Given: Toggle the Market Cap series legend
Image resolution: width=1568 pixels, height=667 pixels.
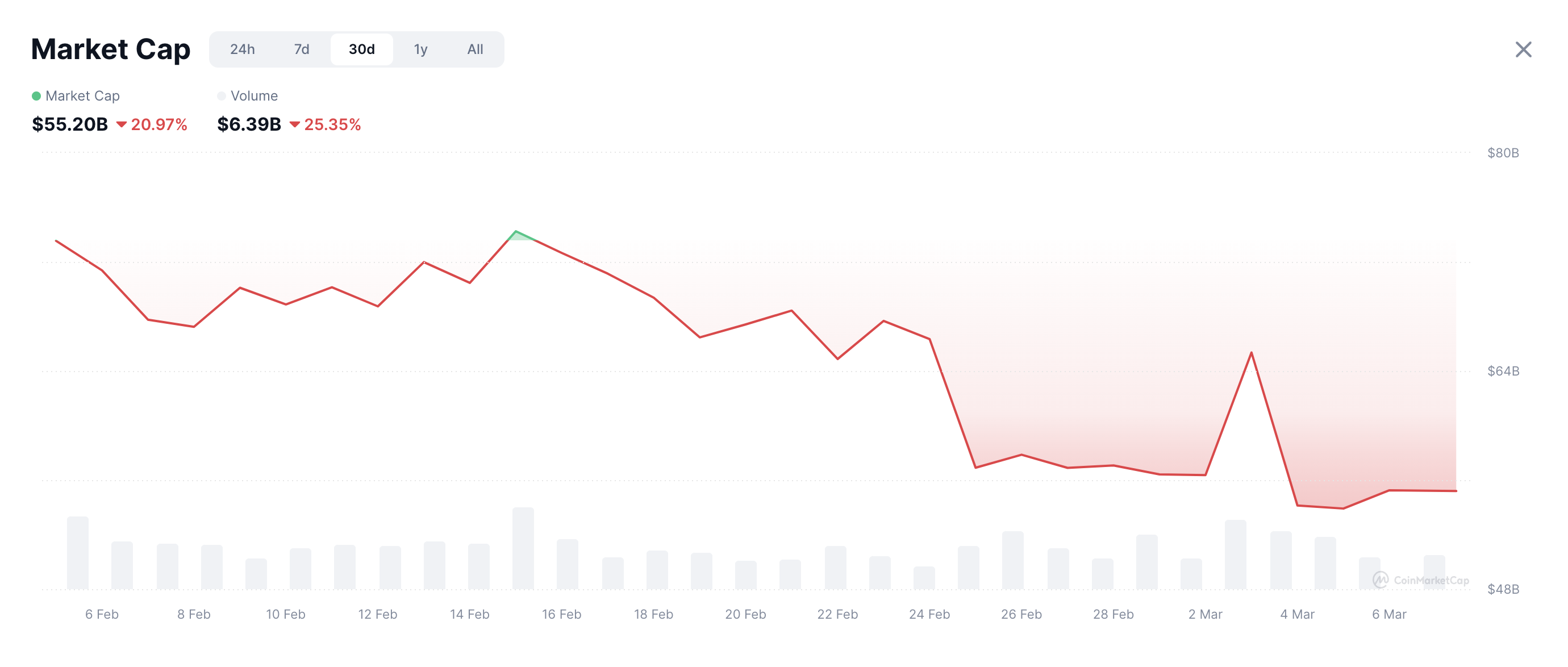Looking at the screenshot, I should tap(76, 95).
